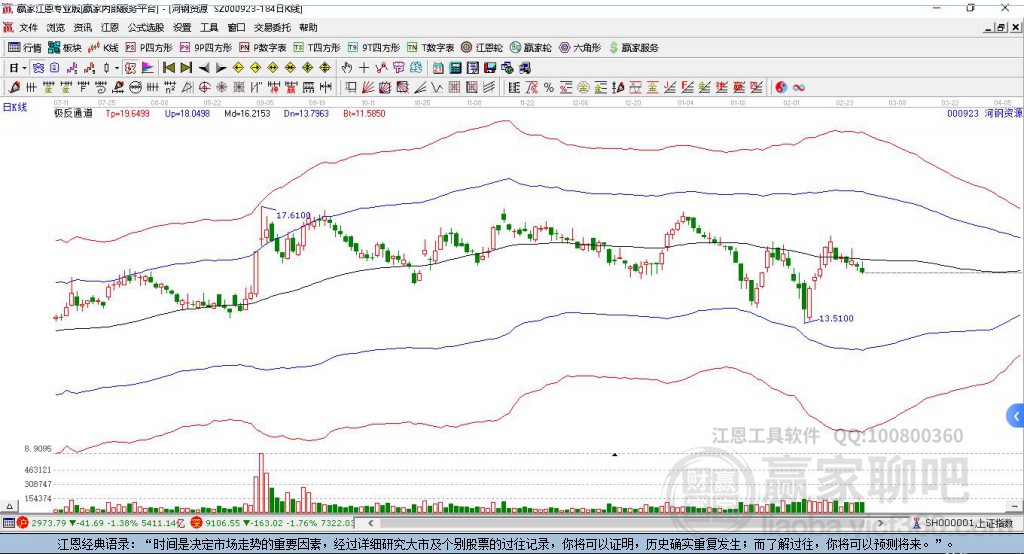
Task: Open 赢家服务 with the dollar icon
Action: (633, 48)
